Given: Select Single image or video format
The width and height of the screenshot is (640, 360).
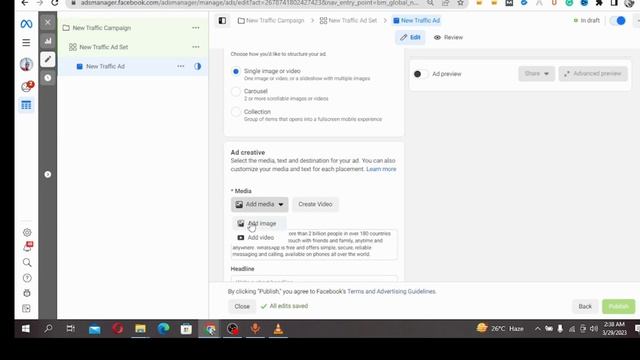Looking at the screenshot, I should 236,71.
